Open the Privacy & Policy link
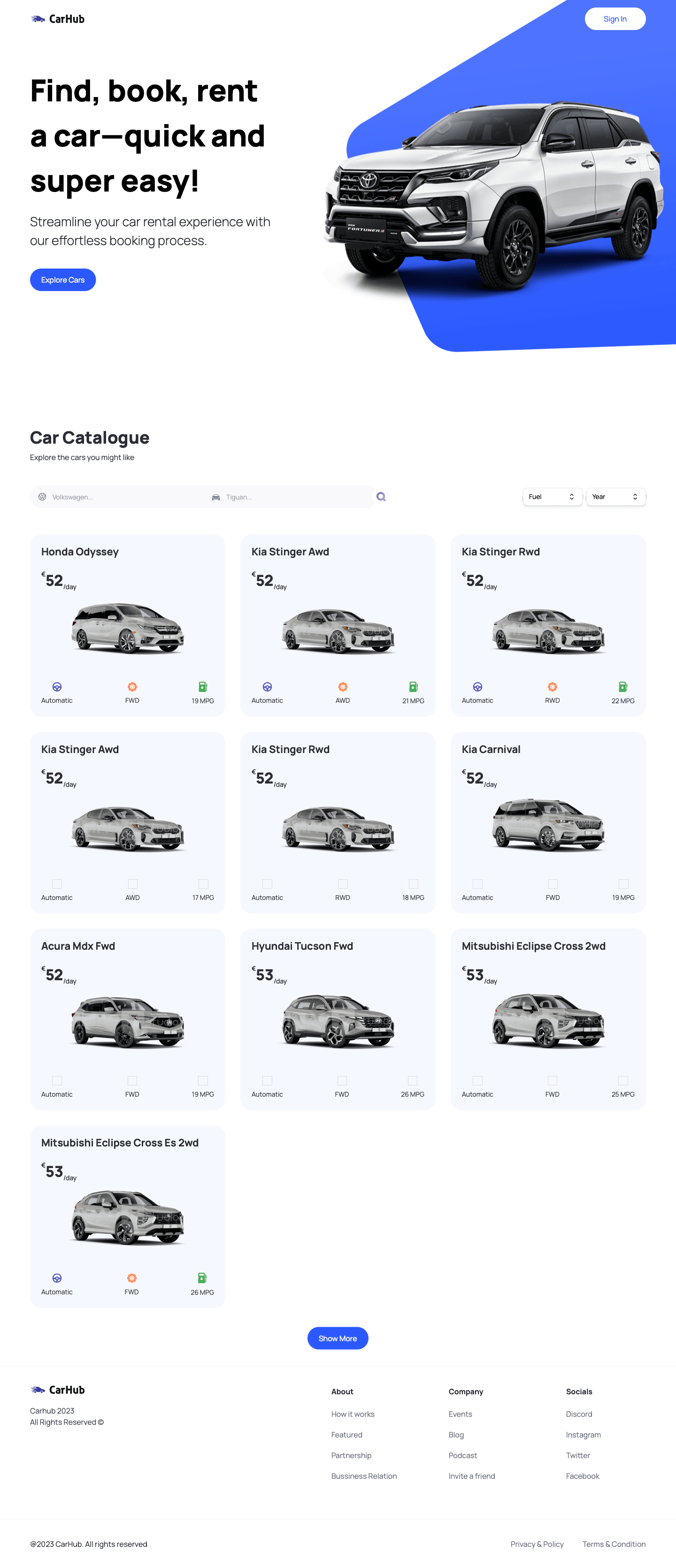Viewport: 676px width, 1568px height. (x=537, y=1544)
